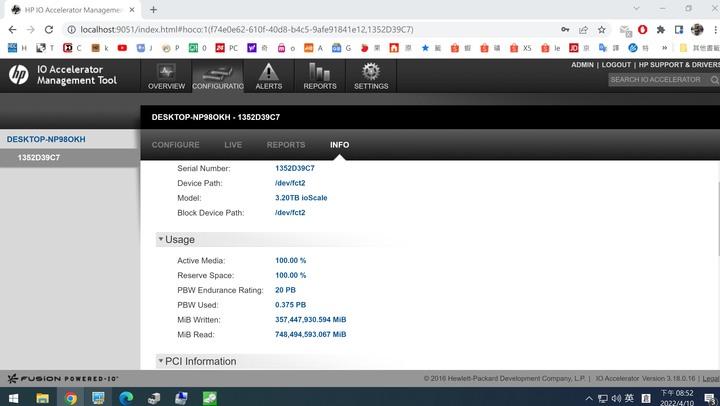Open the saved passwords key icon
The width and height of the screenshot is (720, 406).
pyautogui.click(x=565, y=30)
